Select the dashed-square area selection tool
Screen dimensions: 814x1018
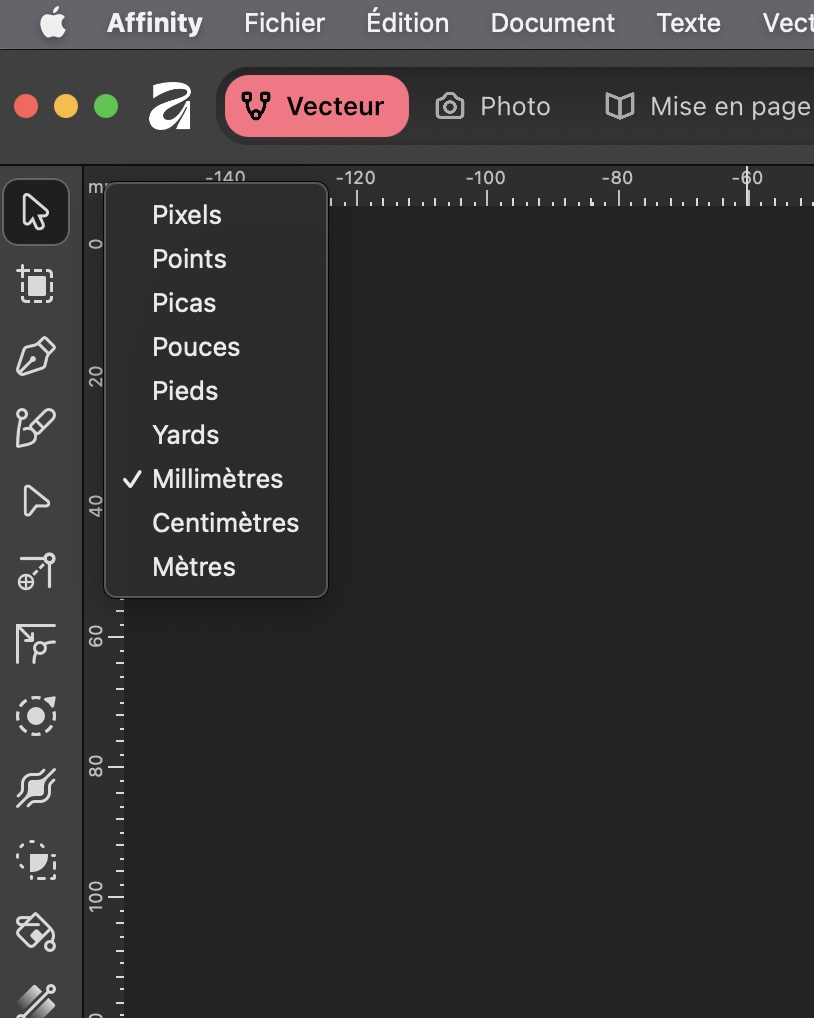click(x=36, y=860)
